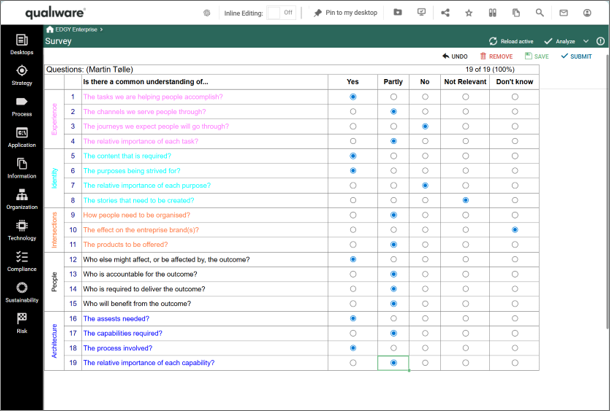
Task: Select Don't know for question 15
Action: coord(515,304)
